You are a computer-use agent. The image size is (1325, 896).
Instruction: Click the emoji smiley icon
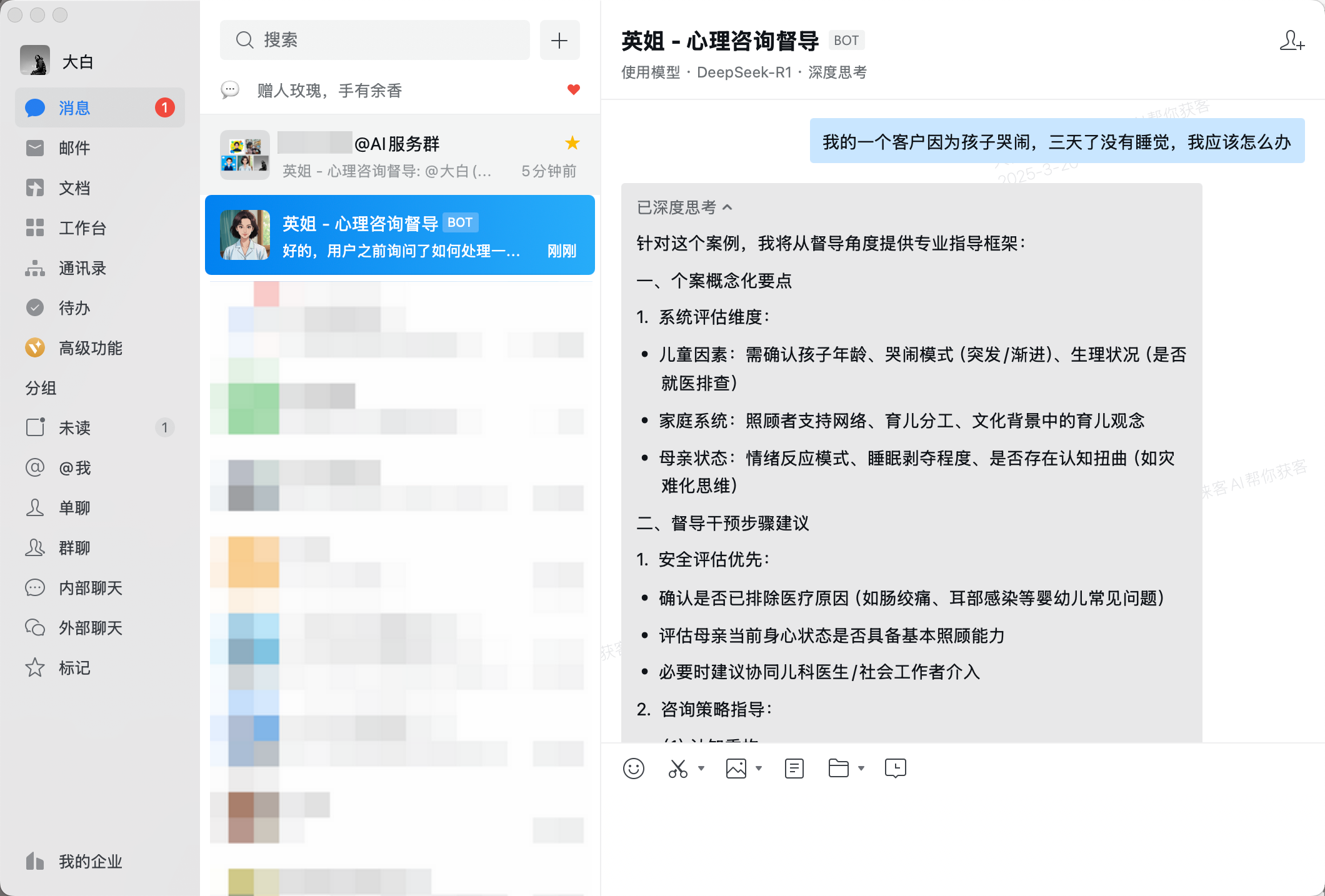click(x=633, y=768)
